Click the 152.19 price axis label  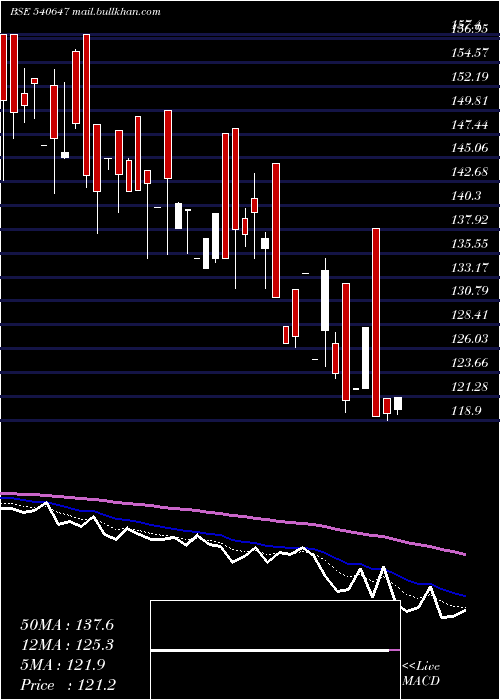point(470,77)
